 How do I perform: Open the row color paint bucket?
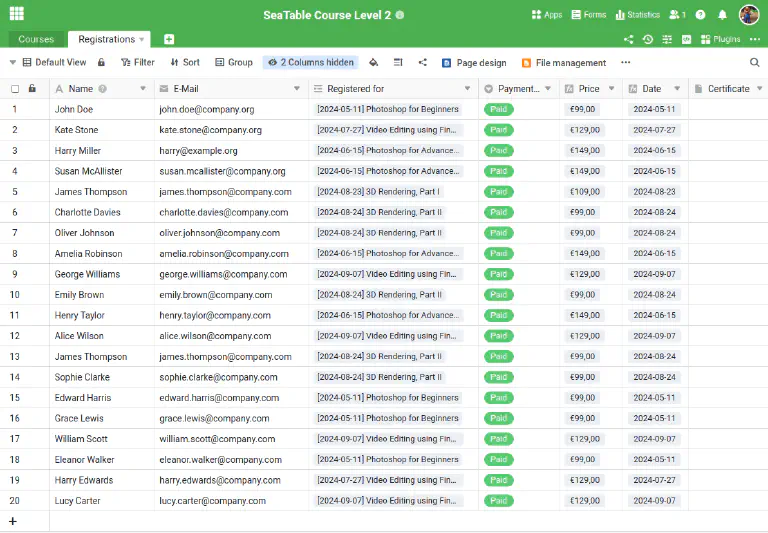(x=374, y=62)
